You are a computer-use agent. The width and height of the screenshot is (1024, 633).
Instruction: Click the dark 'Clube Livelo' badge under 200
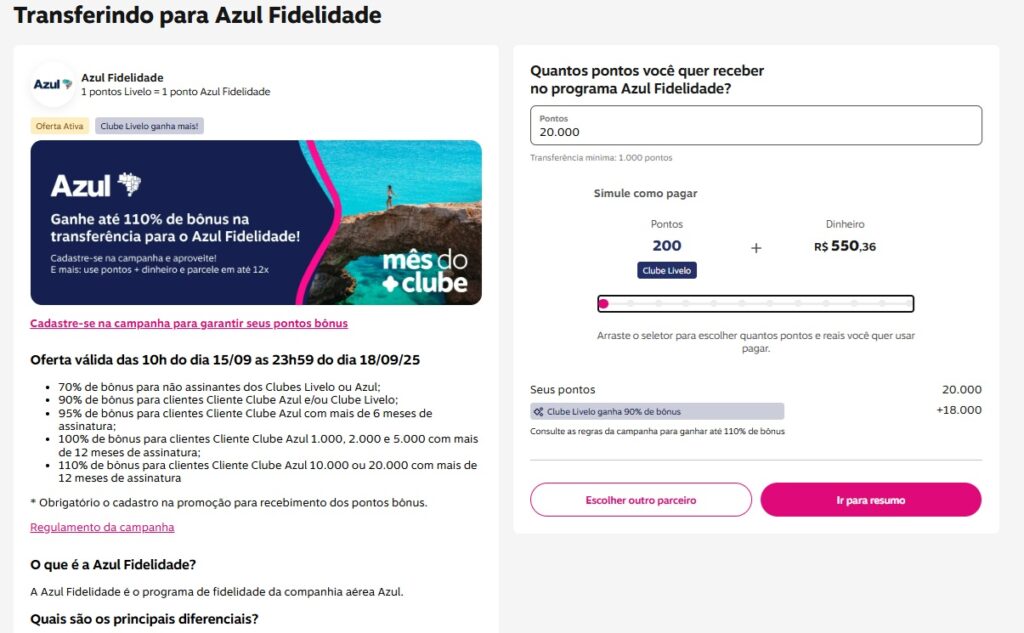point(667,270)
